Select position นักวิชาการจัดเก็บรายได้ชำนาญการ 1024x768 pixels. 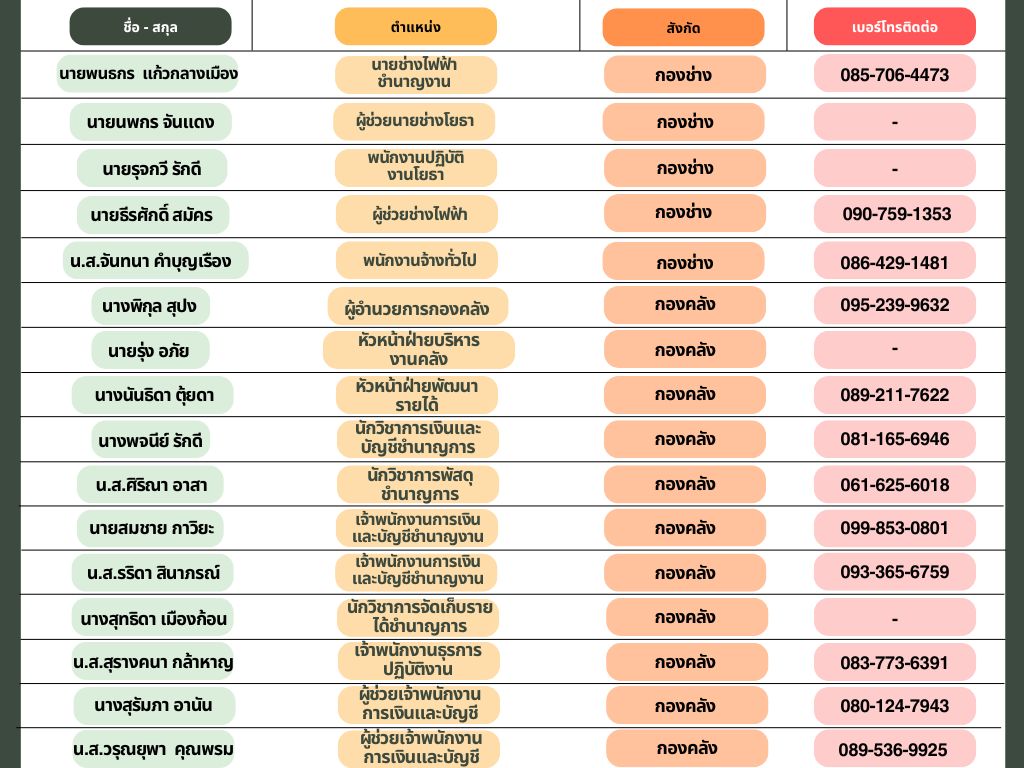[420, 617]
